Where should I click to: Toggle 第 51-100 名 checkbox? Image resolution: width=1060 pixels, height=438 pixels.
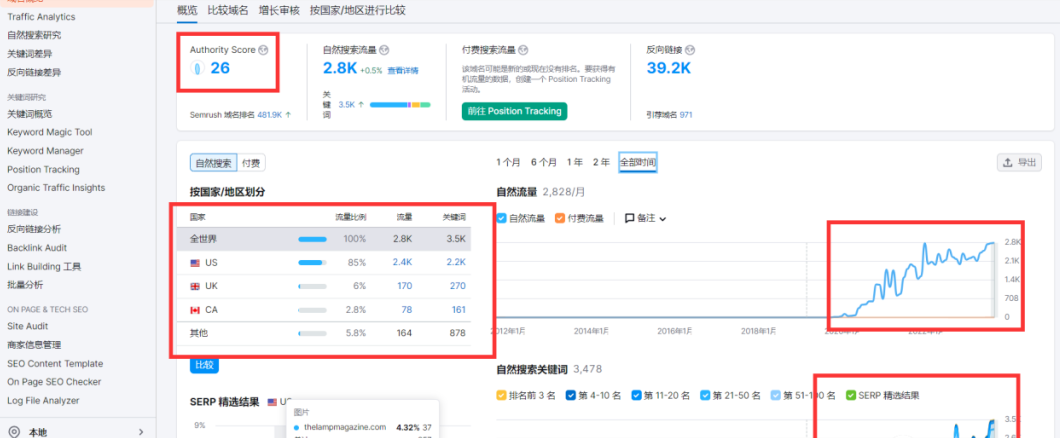tap(776, 395)
